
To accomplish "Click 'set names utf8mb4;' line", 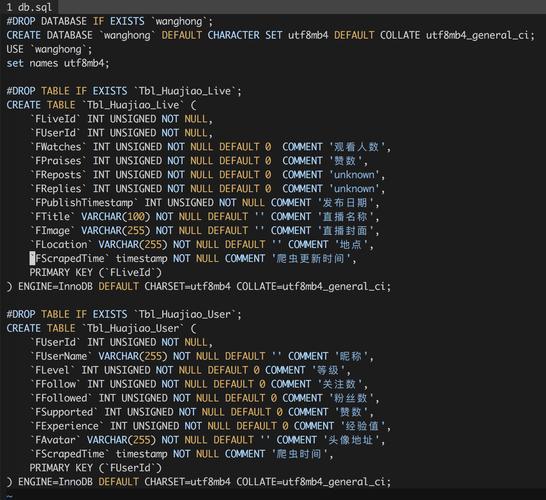I will point(58,63).
